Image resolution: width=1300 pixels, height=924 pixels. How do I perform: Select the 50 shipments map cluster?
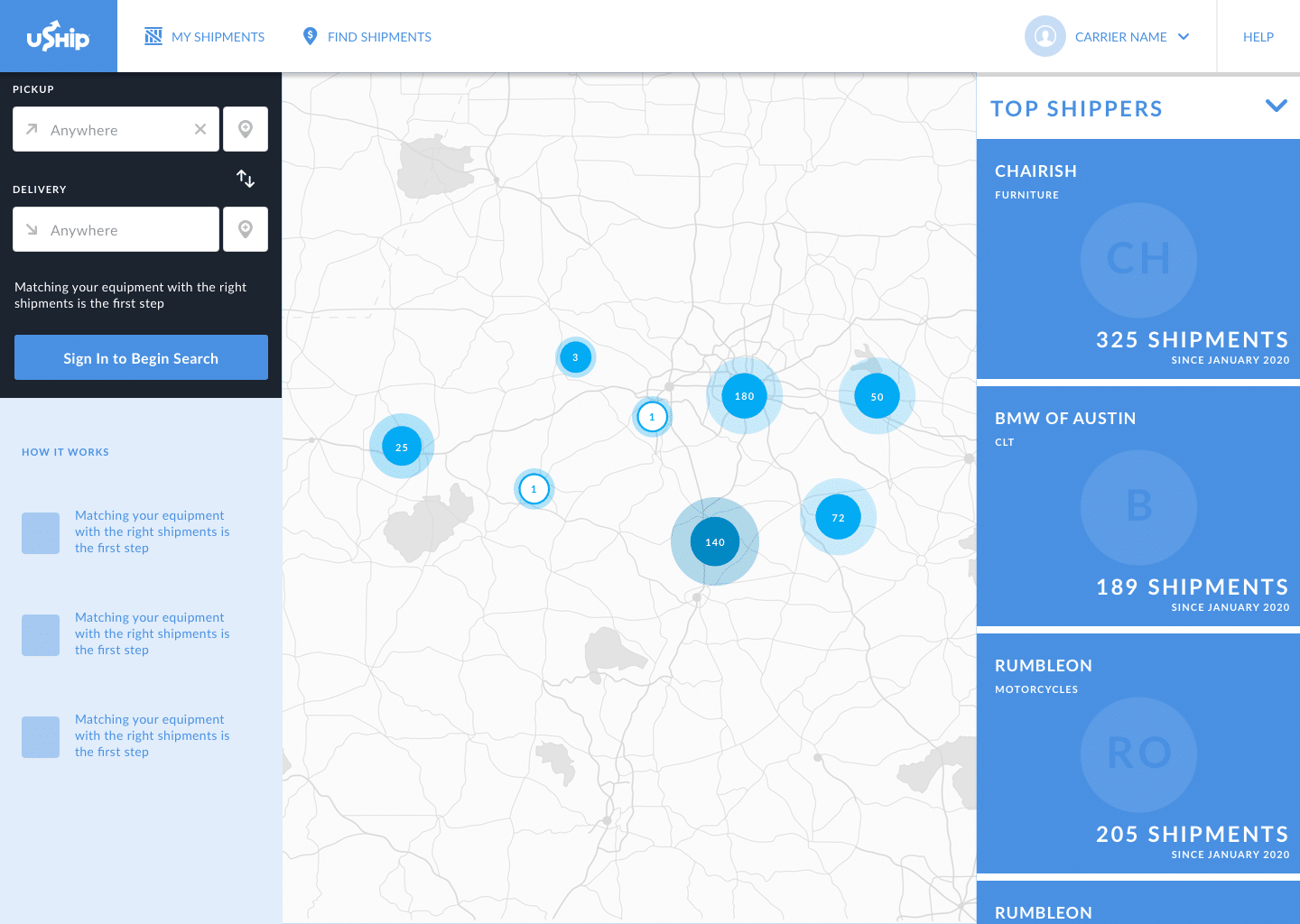tap(877, 396)
